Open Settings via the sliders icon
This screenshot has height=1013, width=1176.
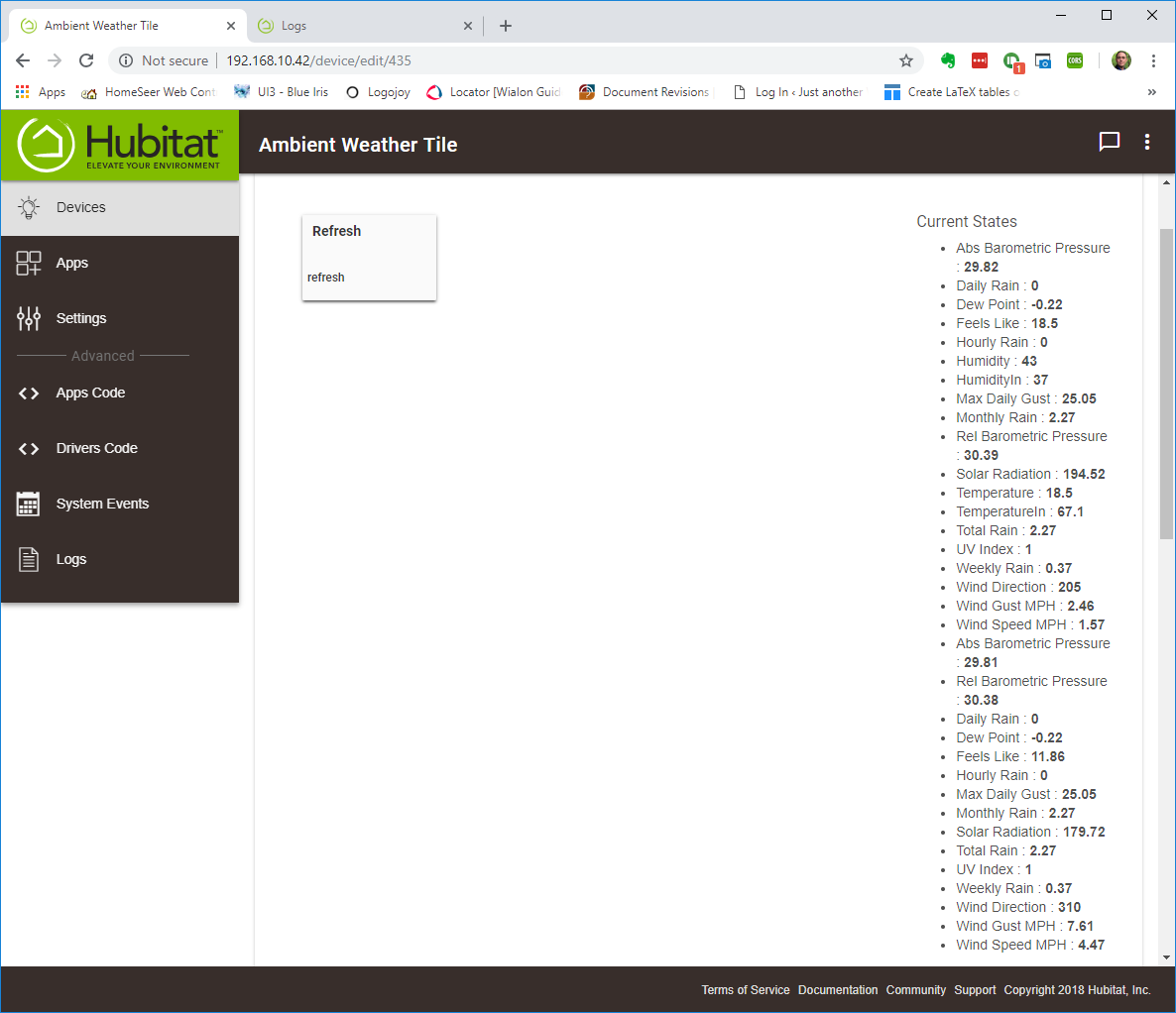(x=28, y=318)
